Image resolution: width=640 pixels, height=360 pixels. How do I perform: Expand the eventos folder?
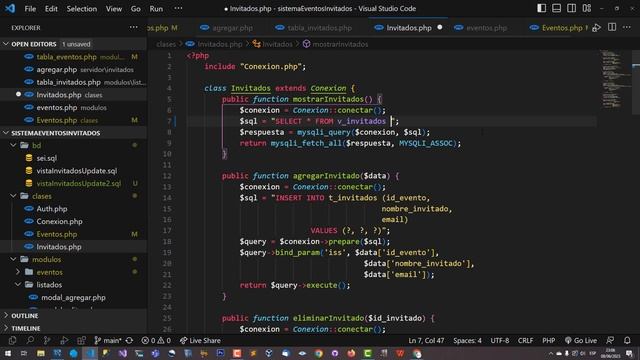[18, 272]
